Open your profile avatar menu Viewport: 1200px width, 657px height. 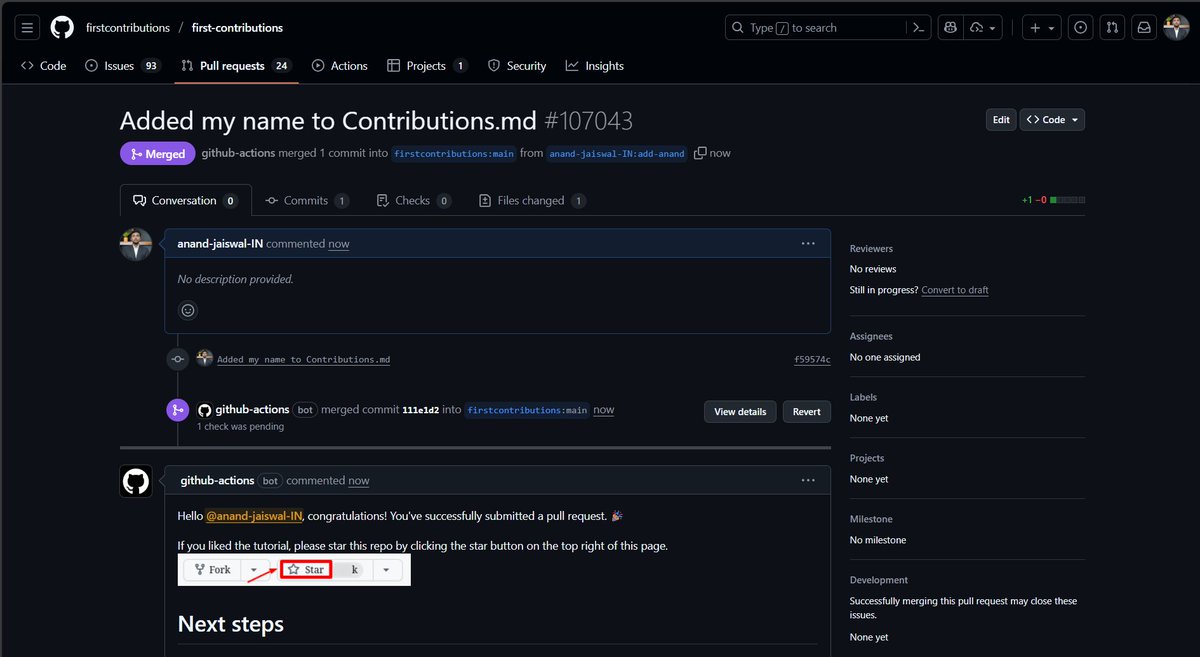point(1176,27)
